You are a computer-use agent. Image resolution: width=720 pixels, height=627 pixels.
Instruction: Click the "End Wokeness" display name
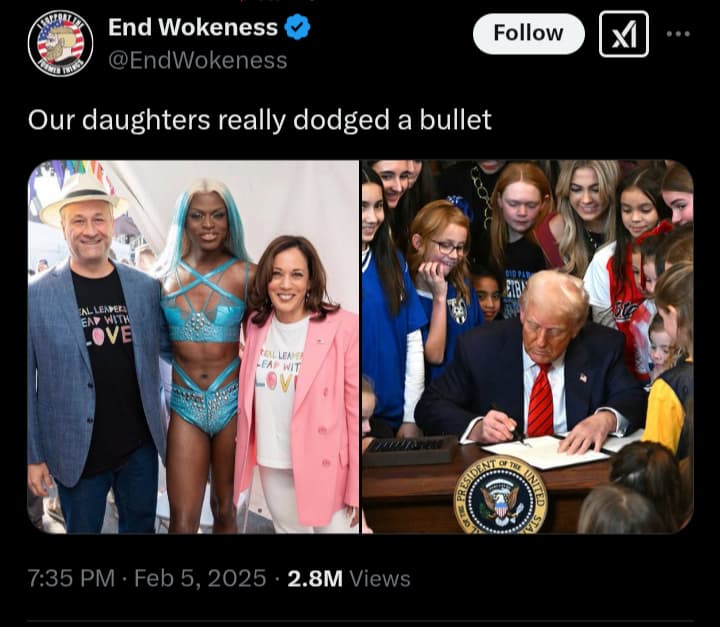tap(193, 27)
